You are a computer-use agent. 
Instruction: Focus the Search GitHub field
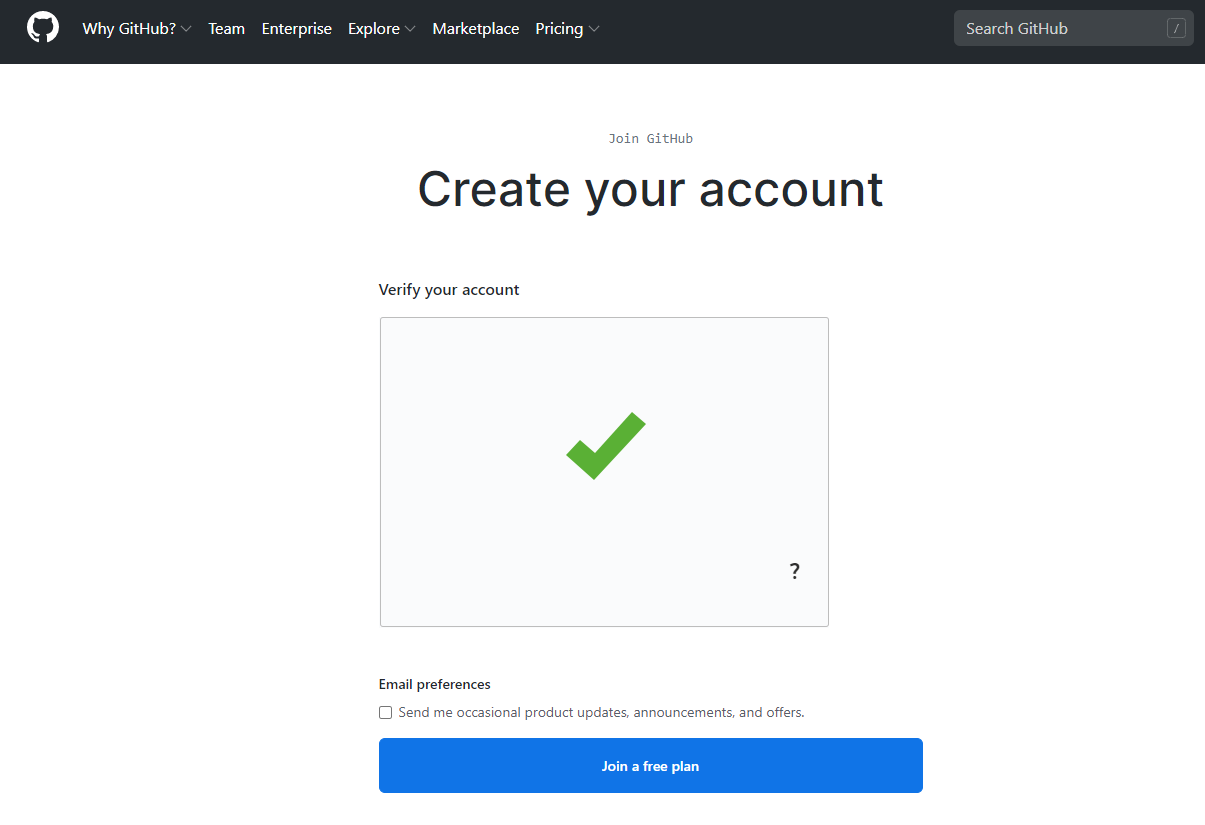[1073, 28]
